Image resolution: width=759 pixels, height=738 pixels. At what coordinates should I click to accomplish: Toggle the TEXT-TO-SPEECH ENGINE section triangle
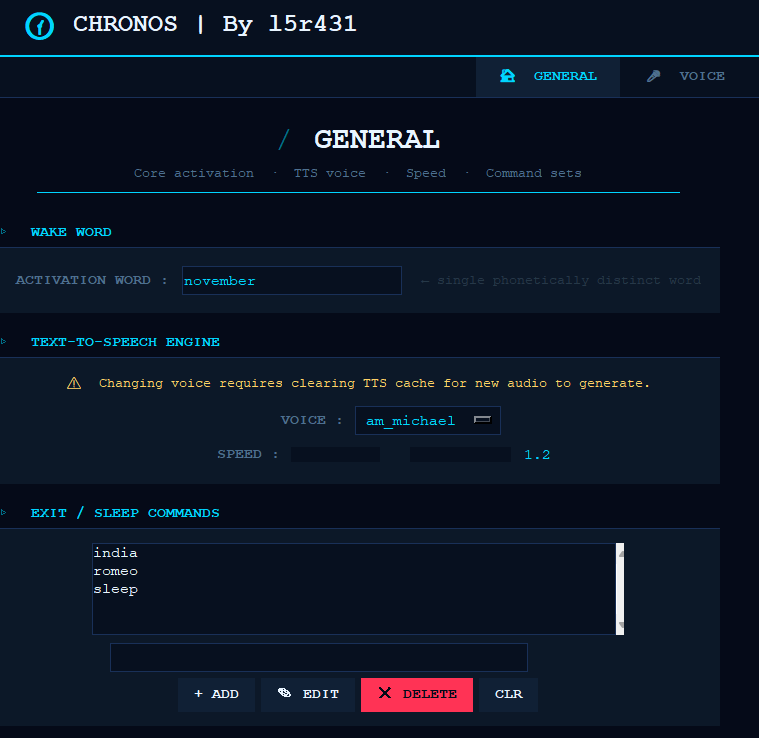coord(3,342)
